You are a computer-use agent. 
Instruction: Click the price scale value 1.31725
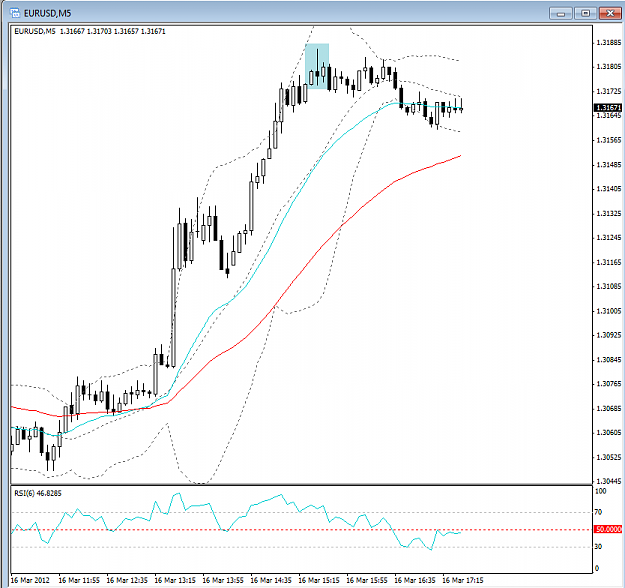[609, 91]
